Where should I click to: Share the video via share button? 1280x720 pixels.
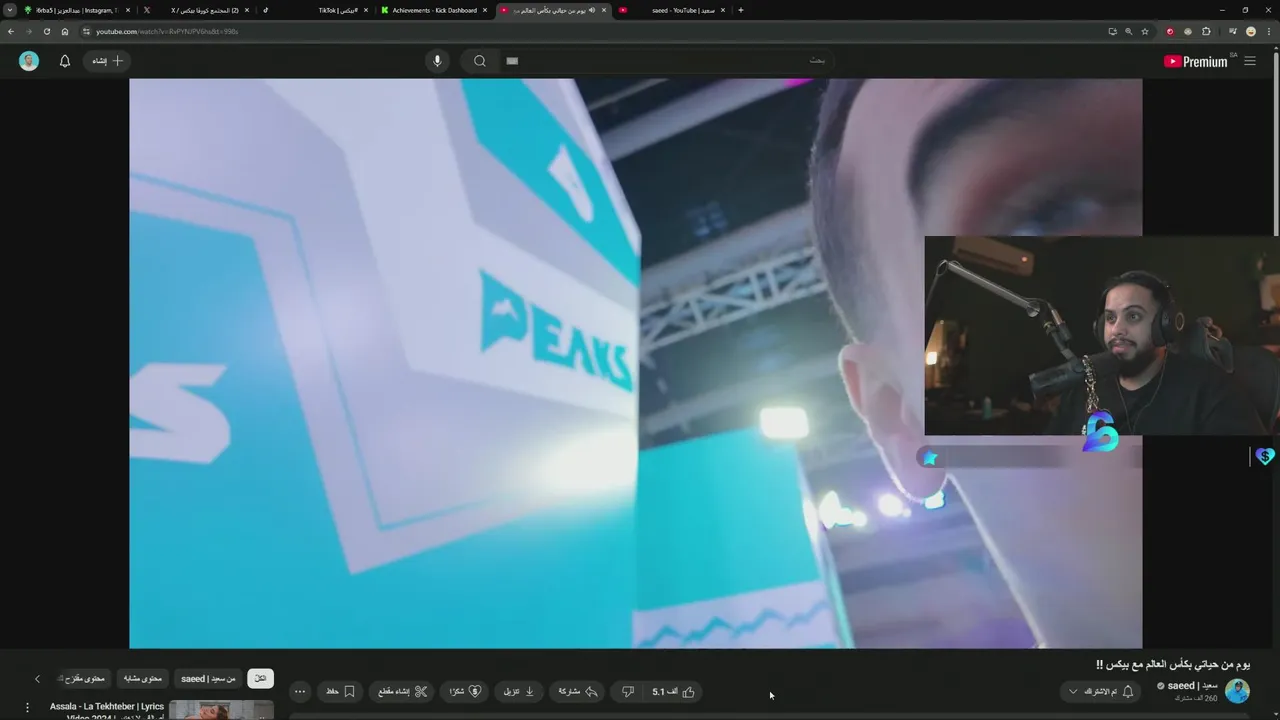coord(577,691)
